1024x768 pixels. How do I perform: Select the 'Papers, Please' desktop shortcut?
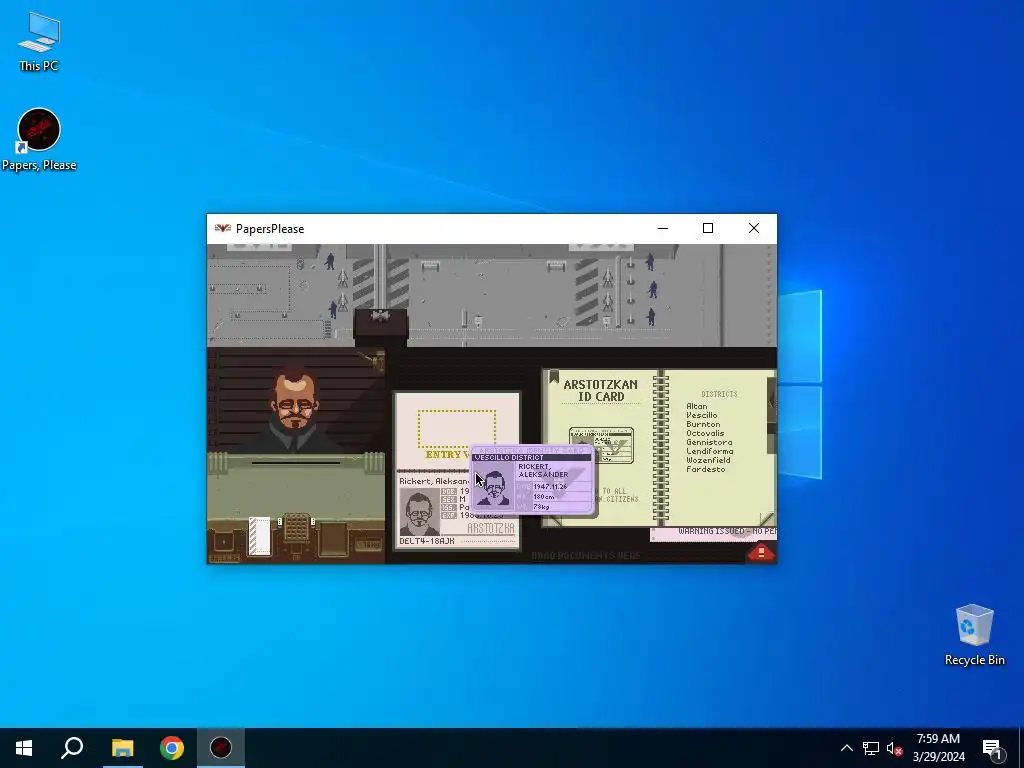click(x=39, y=140)
